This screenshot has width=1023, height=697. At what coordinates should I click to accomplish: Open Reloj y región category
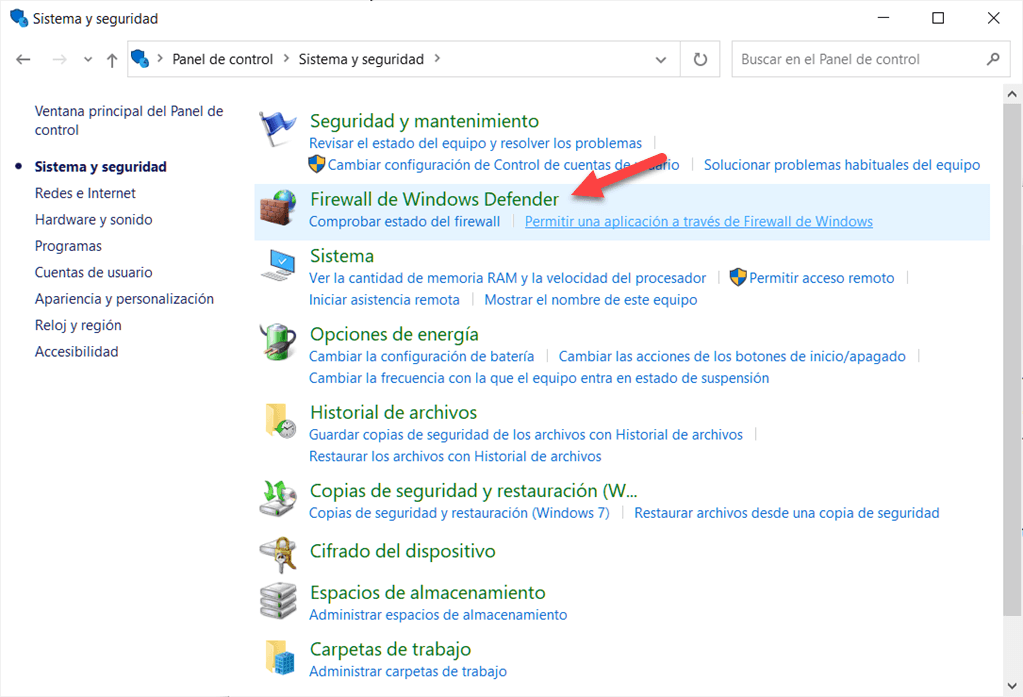point(78,325)
